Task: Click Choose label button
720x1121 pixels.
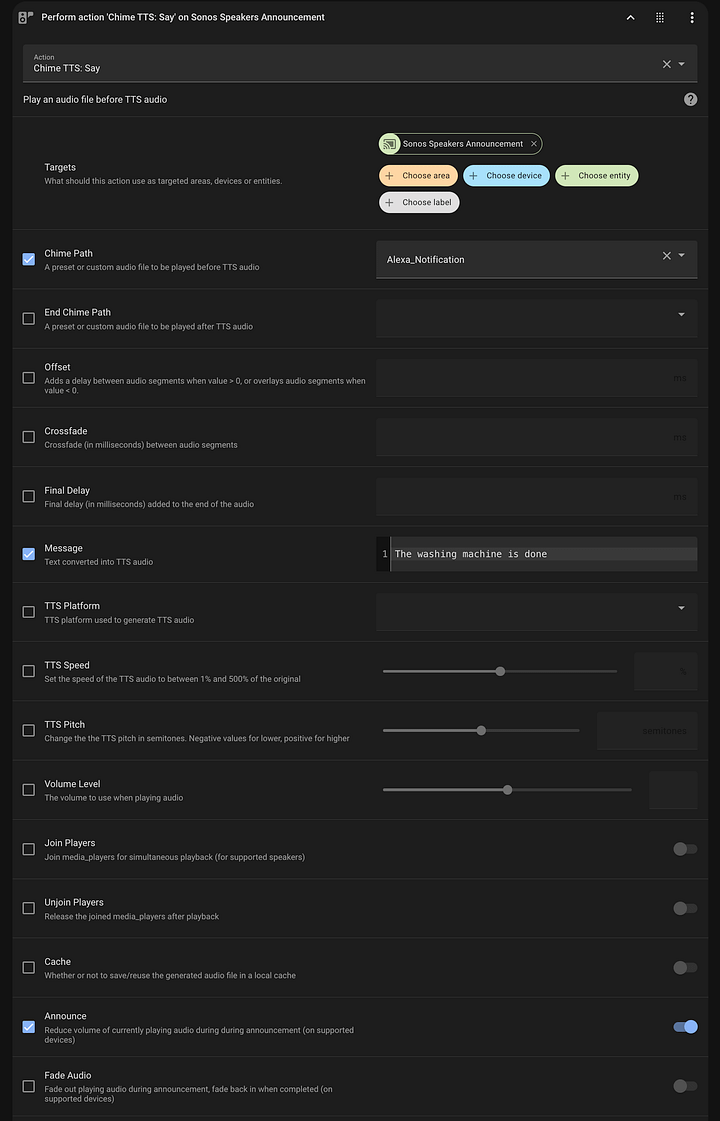Action: pyautogui.click(x=419, y=202)
